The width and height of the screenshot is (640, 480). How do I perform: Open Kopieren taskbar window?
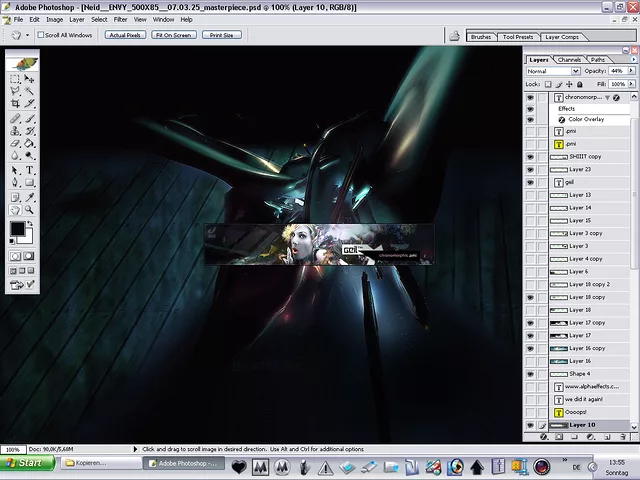coord(101,463)
